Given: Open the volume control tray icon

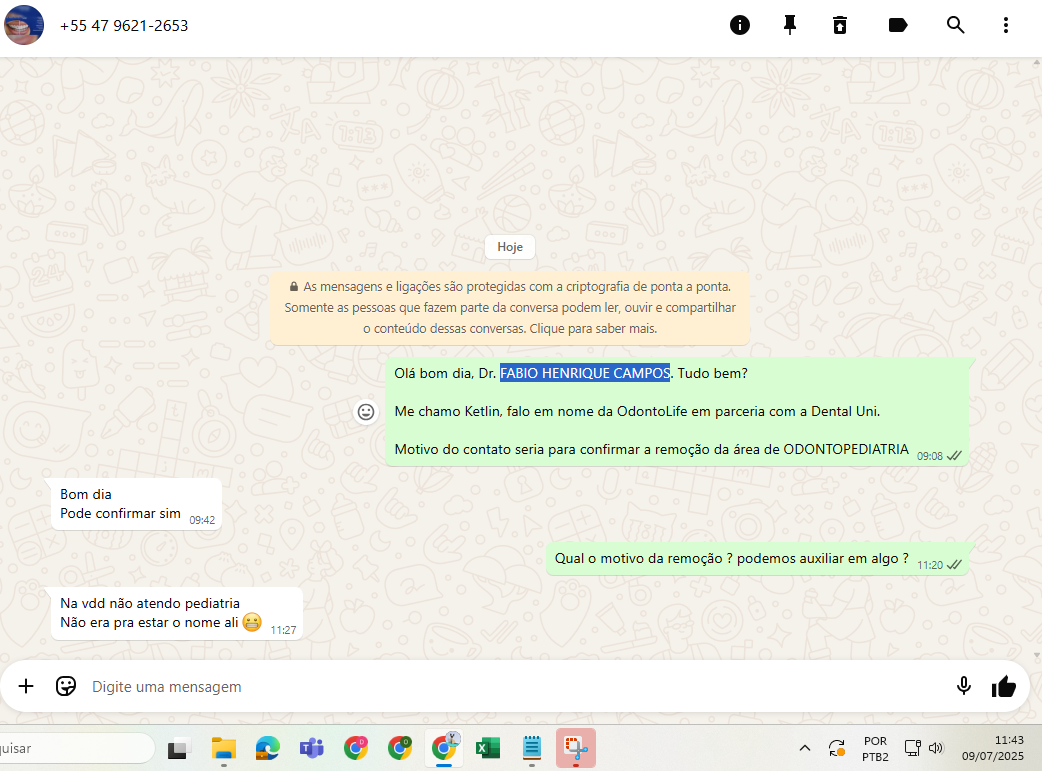Looking at the screenshot, I should pyautogui.click(x=936, y=748).
